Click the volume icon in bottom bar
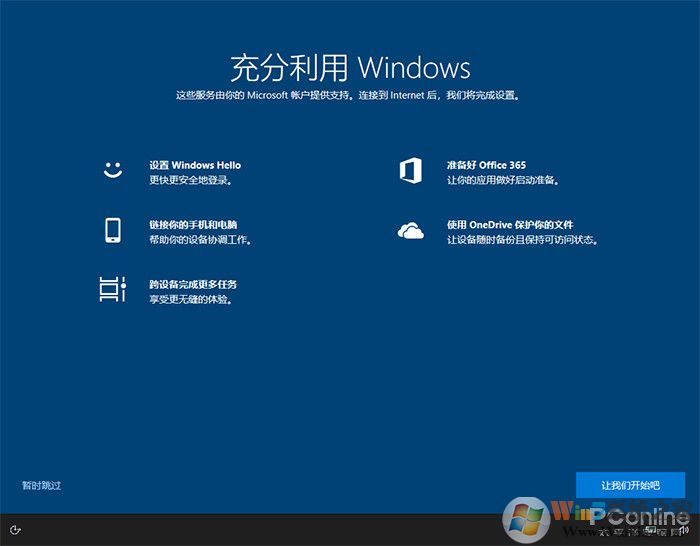700x546 pixels. 683,530
